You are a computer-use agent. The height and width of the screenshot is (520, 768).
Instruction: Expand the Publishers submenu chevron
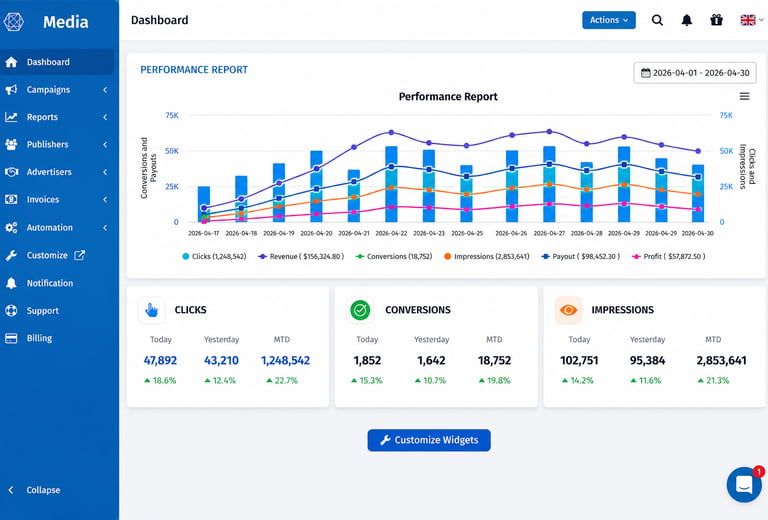(x=105, y=144)
